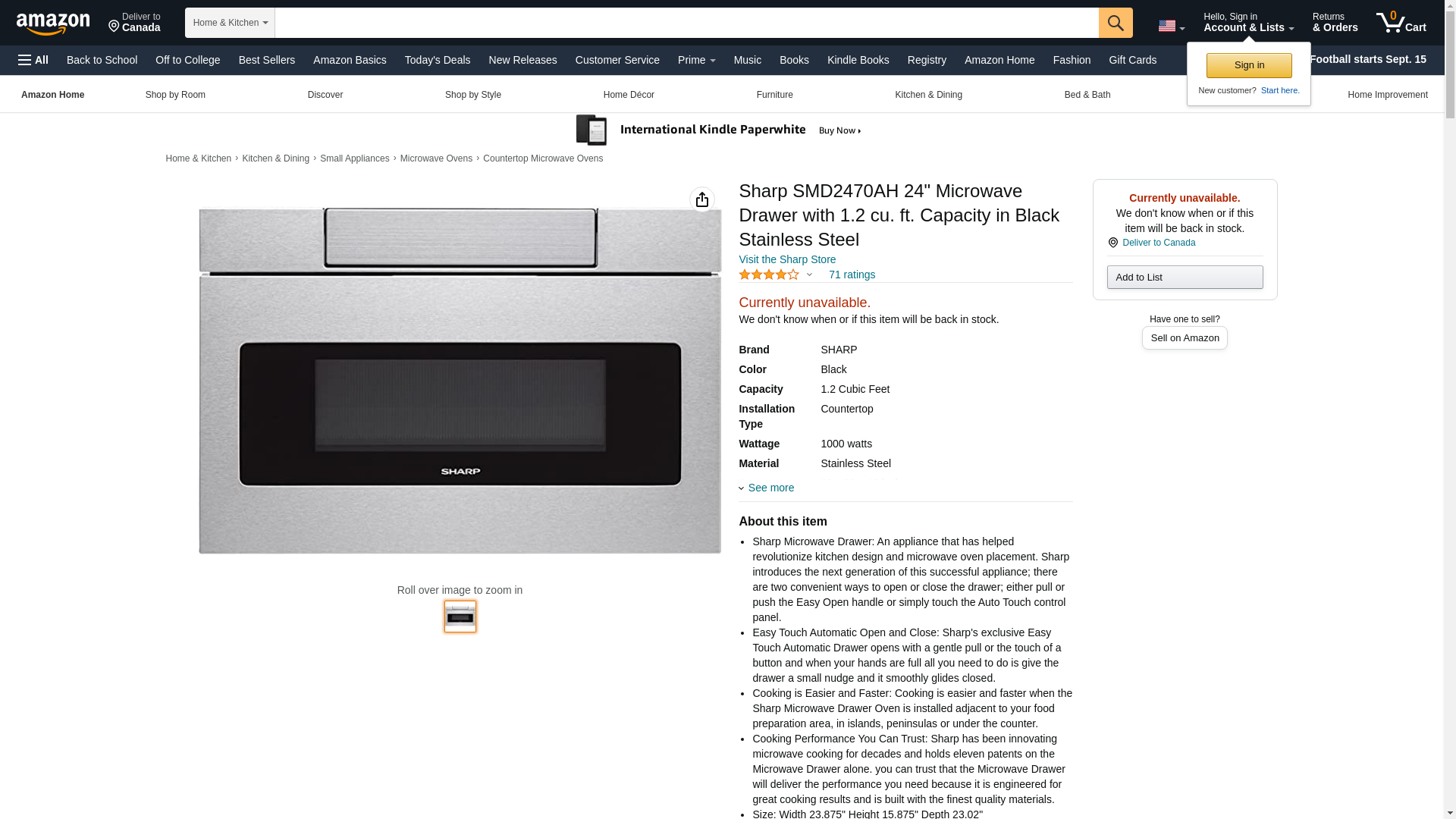Open the shopping cart icon
This screenshot has width=1456, height=819.
click(x=1401, y=22)
